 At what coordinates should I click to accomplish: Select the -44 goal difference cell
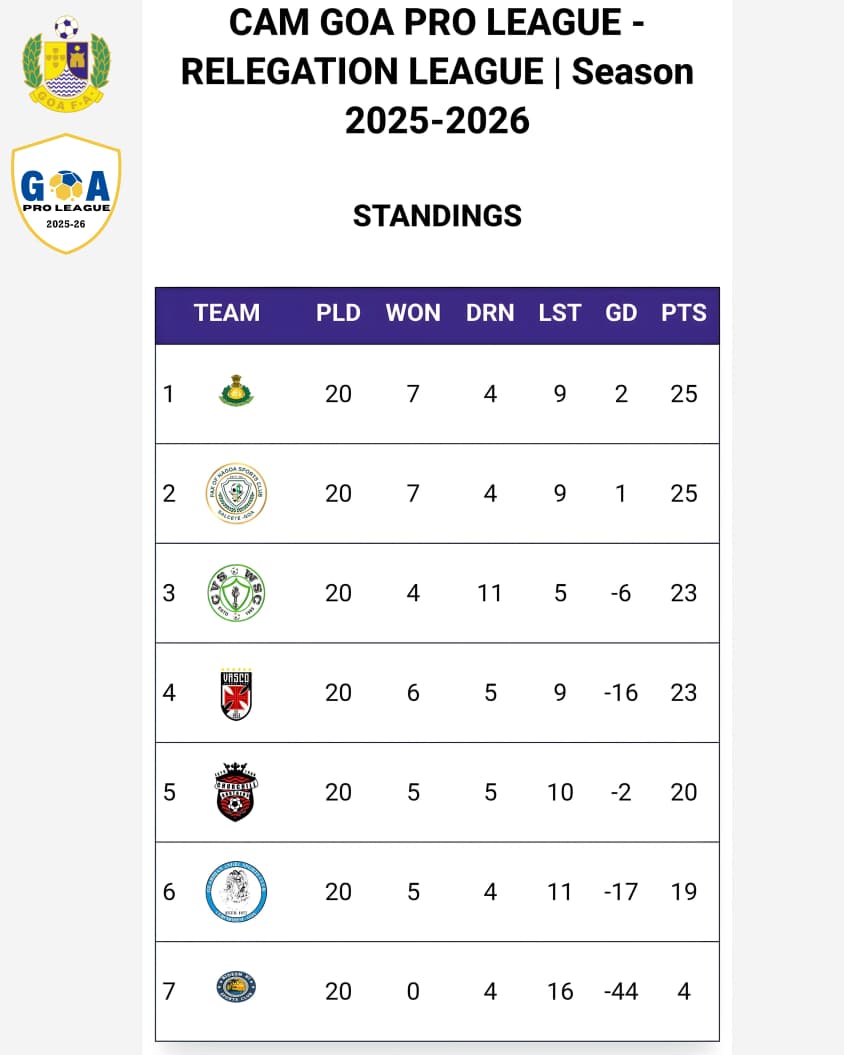[621, 991]
